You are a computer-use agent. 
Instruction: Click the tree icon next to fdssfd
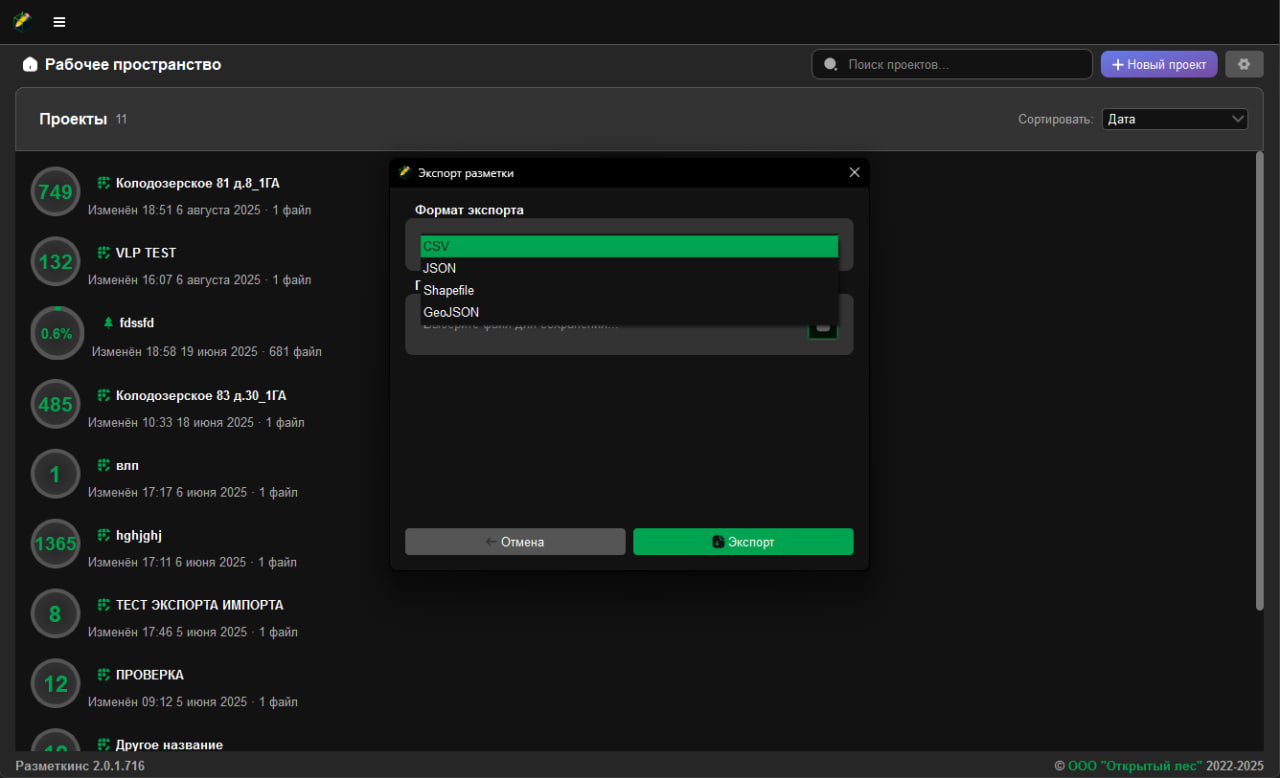point(108,323)
